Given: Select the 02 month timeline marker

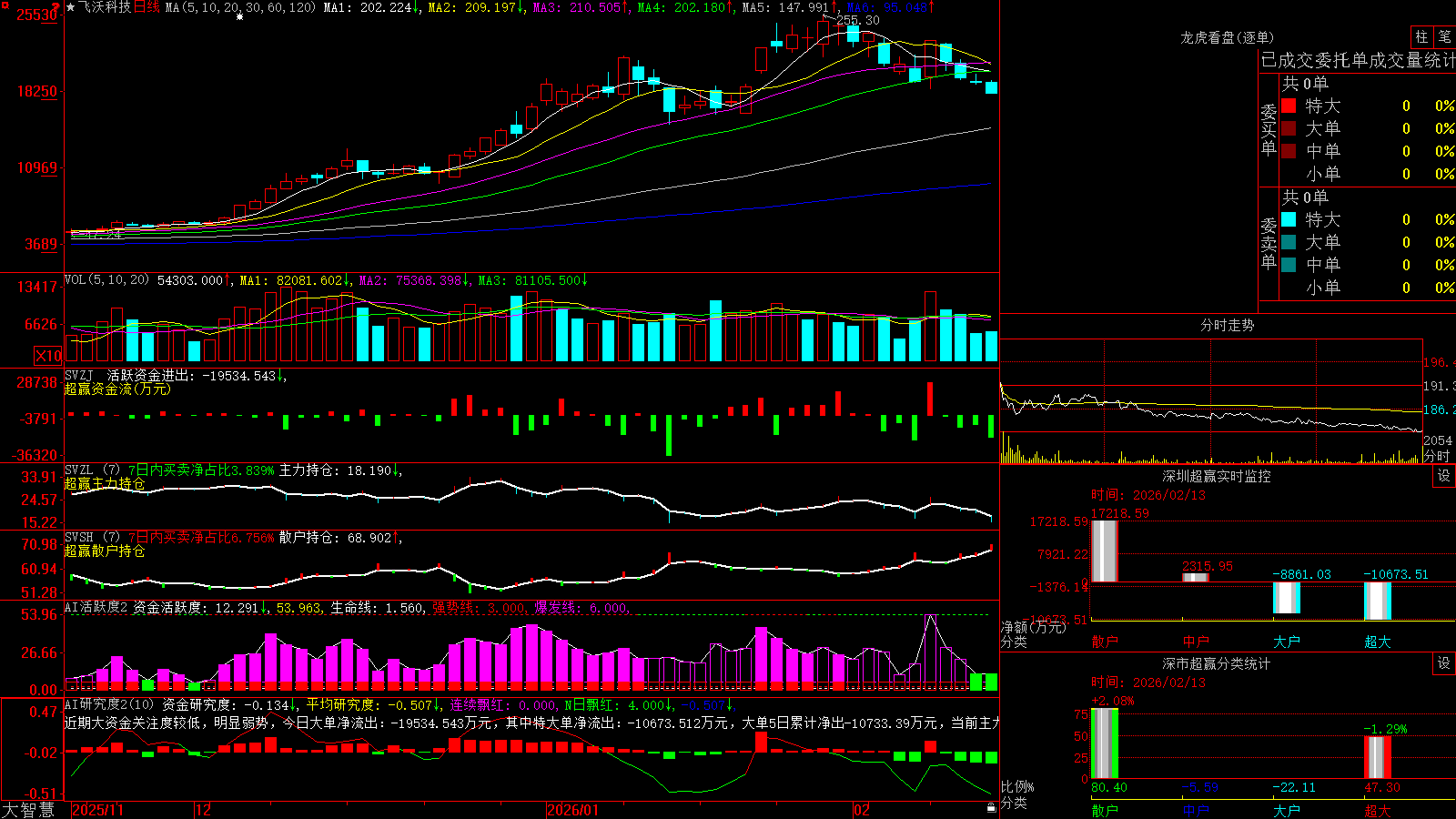Looking at the screenshot, I should pos(862,810).
